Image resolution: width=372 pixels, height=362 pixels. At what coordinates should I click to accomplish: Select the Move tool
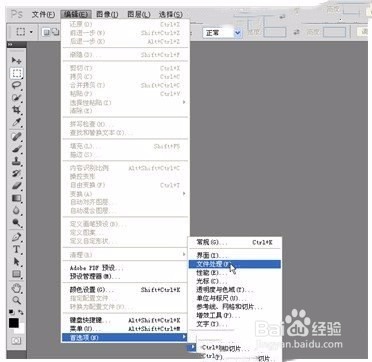[16, 61]
